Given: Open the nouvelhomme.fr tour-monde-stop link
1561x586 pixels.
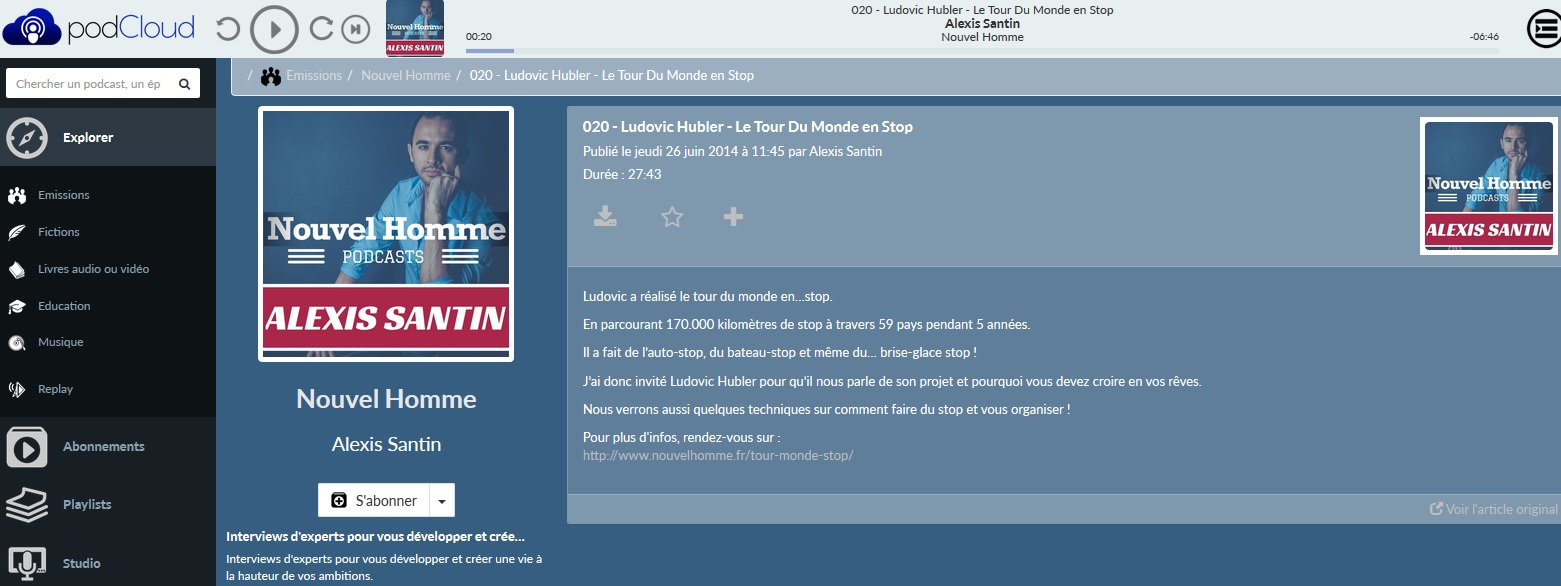Looking at the screenshot, I should pos(718,456).
